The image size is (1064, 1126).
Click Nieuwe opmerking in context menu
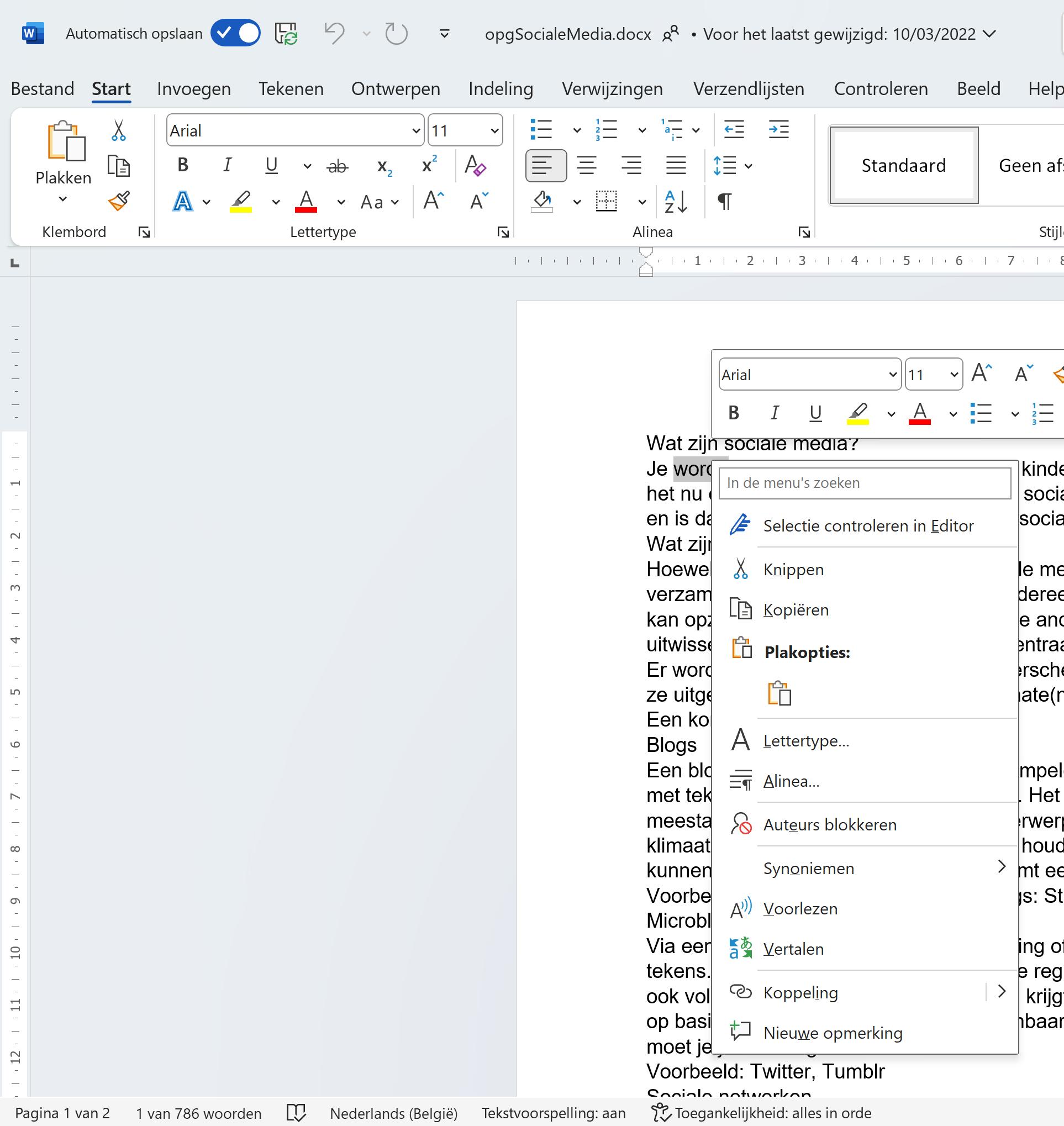(833, 1033)
